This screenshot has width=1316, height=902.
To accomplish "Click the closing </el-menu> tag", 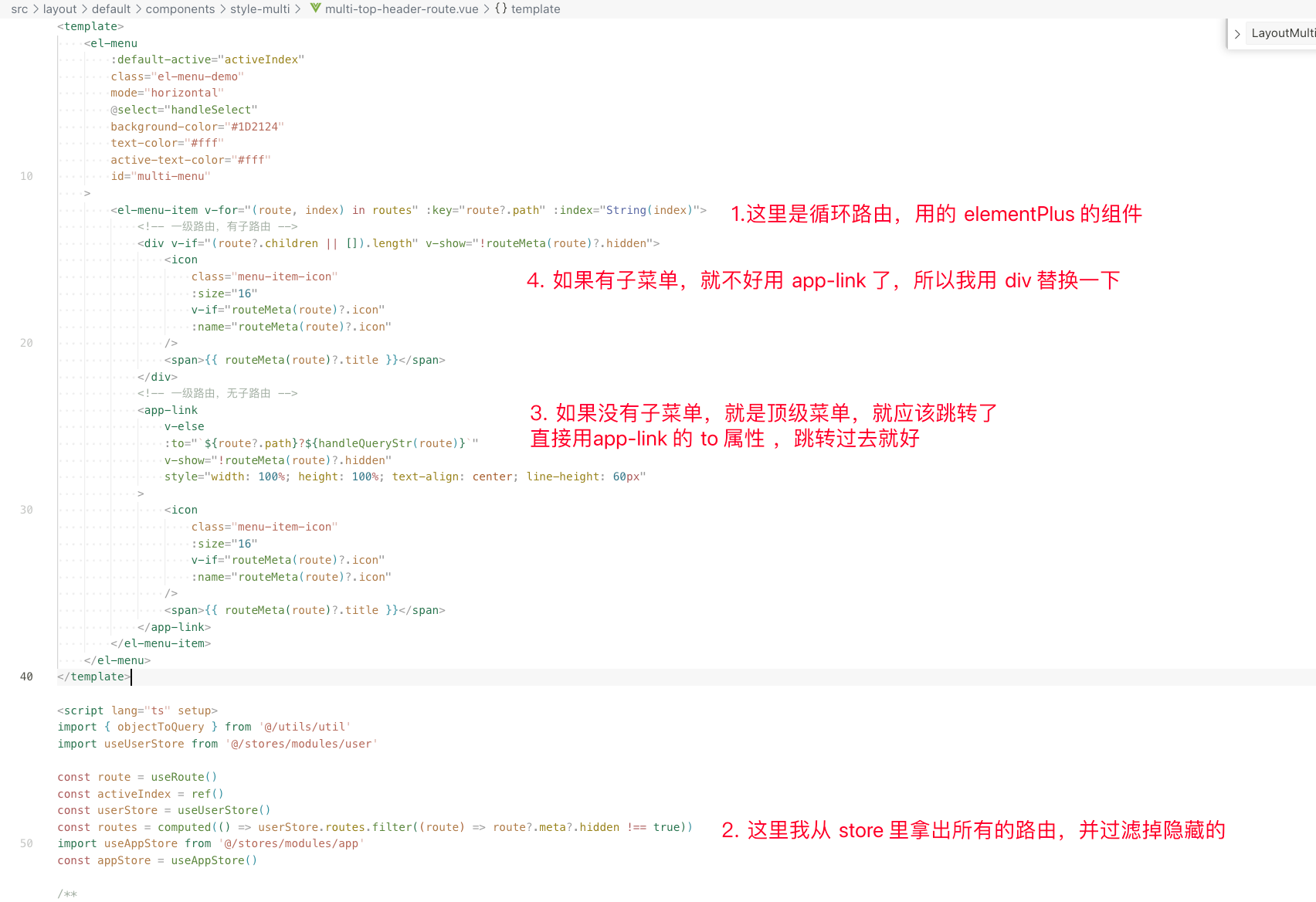I will pos(117,660).
